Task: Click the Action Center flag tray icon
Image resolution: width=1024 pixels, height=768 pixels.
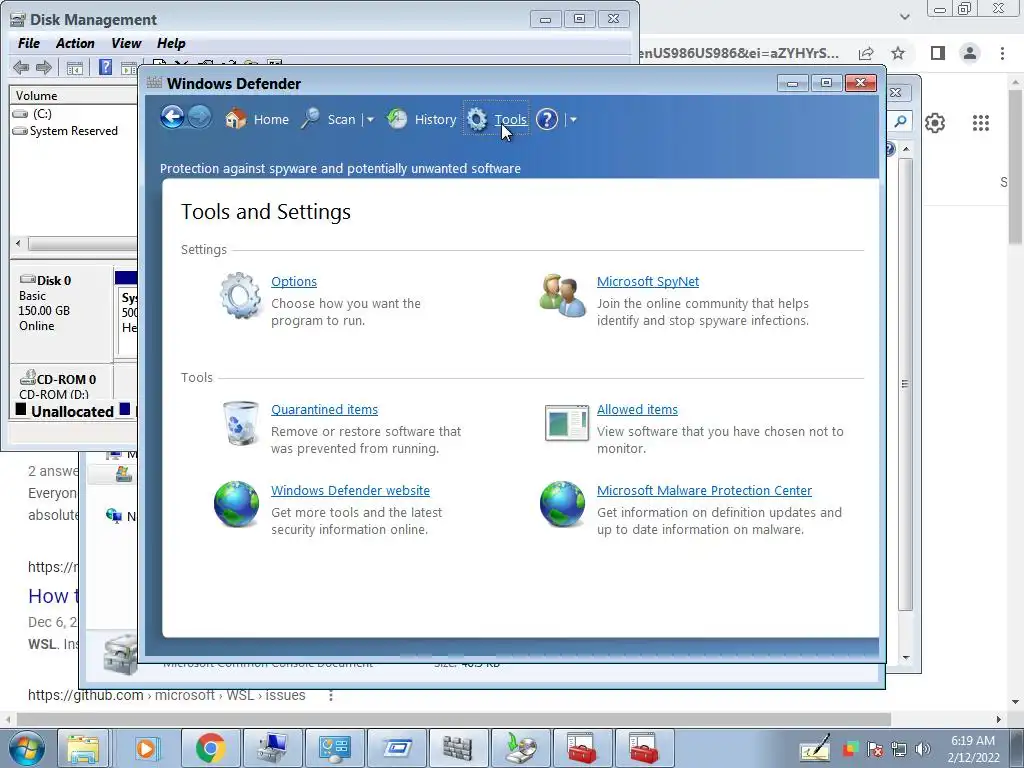Action: pyautogui.click(x=875, y=749)
